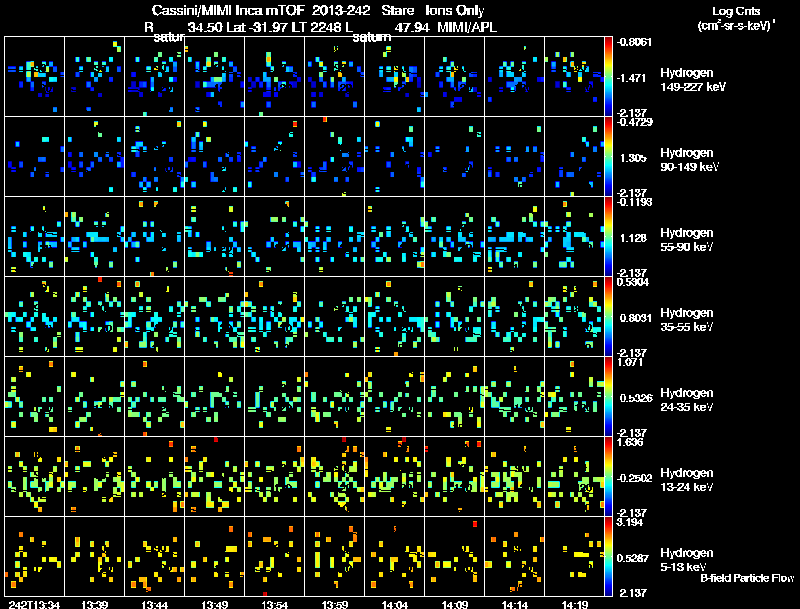Click the Hydrogen 90-149 keV color bar
The width and height of the screenshot is (800, 609).
point(608,157)
